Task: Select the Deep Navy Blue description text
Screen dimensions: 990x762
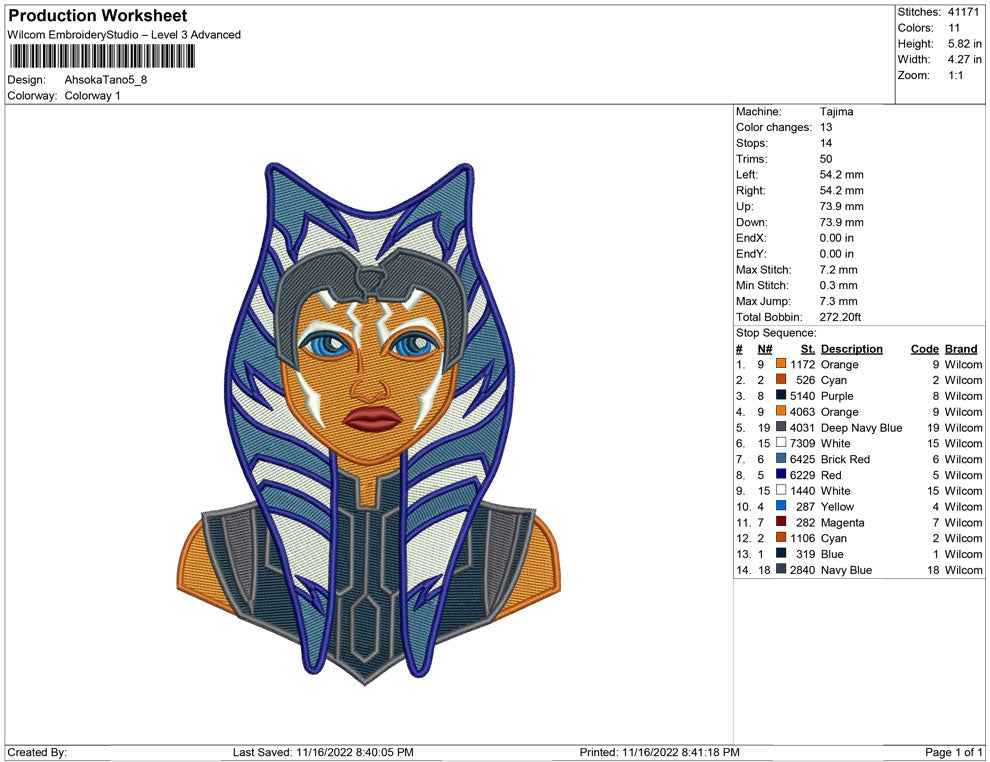Action: pos(861,427)
